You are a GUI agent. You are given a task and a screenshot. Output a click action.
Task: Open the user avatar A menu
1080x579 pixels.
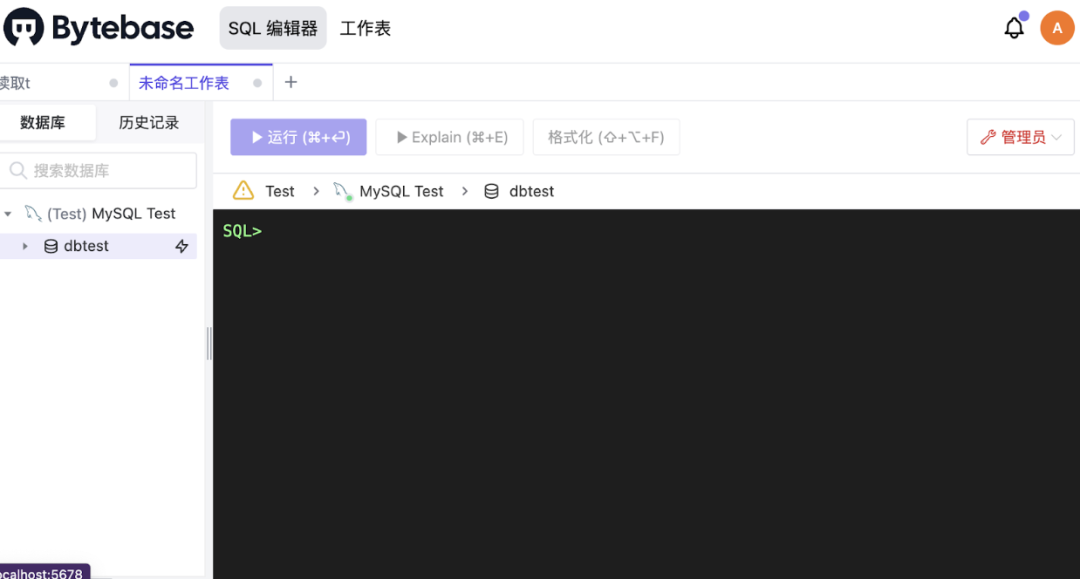1057,28
